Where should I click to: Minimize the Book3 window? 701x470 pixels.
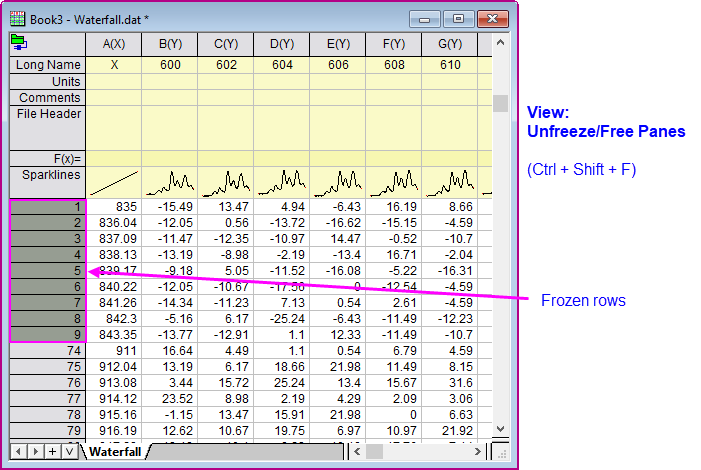click(x=425, y=19)
